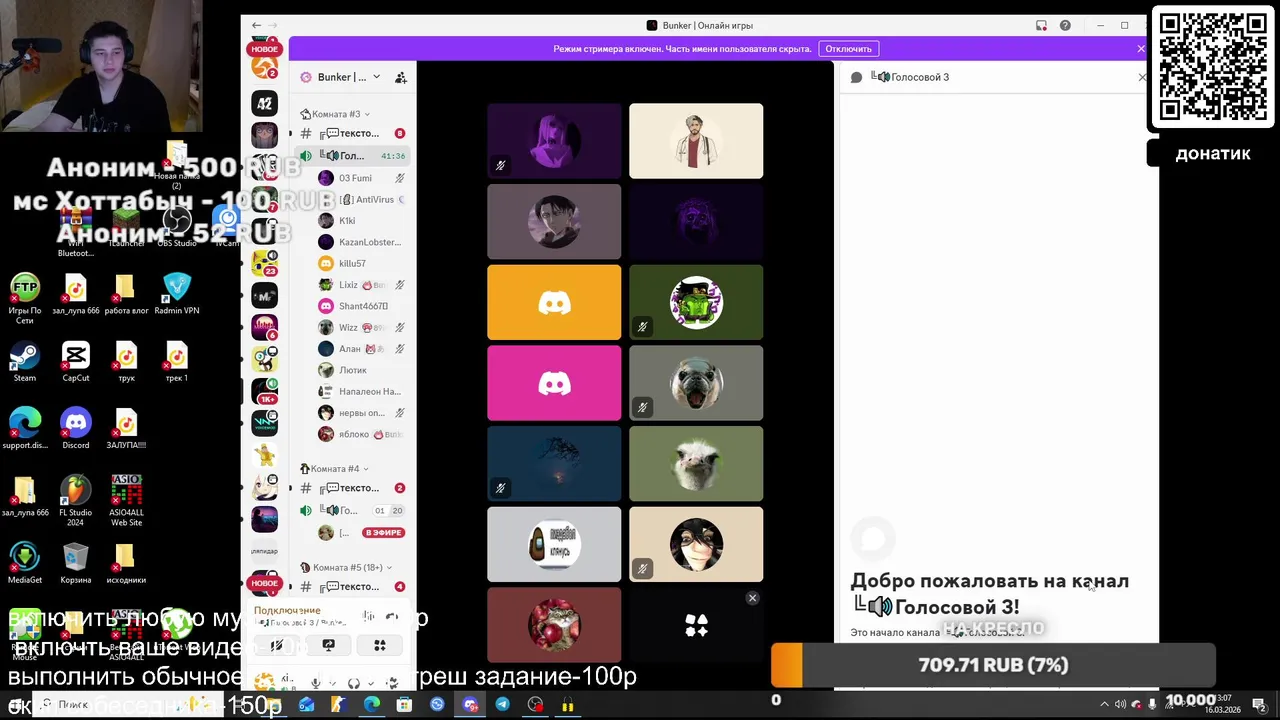The height and width of the screenshot is (720, 1280).
Task: Select user 03 Fumi in voice list
Action: tap(362, 178)
